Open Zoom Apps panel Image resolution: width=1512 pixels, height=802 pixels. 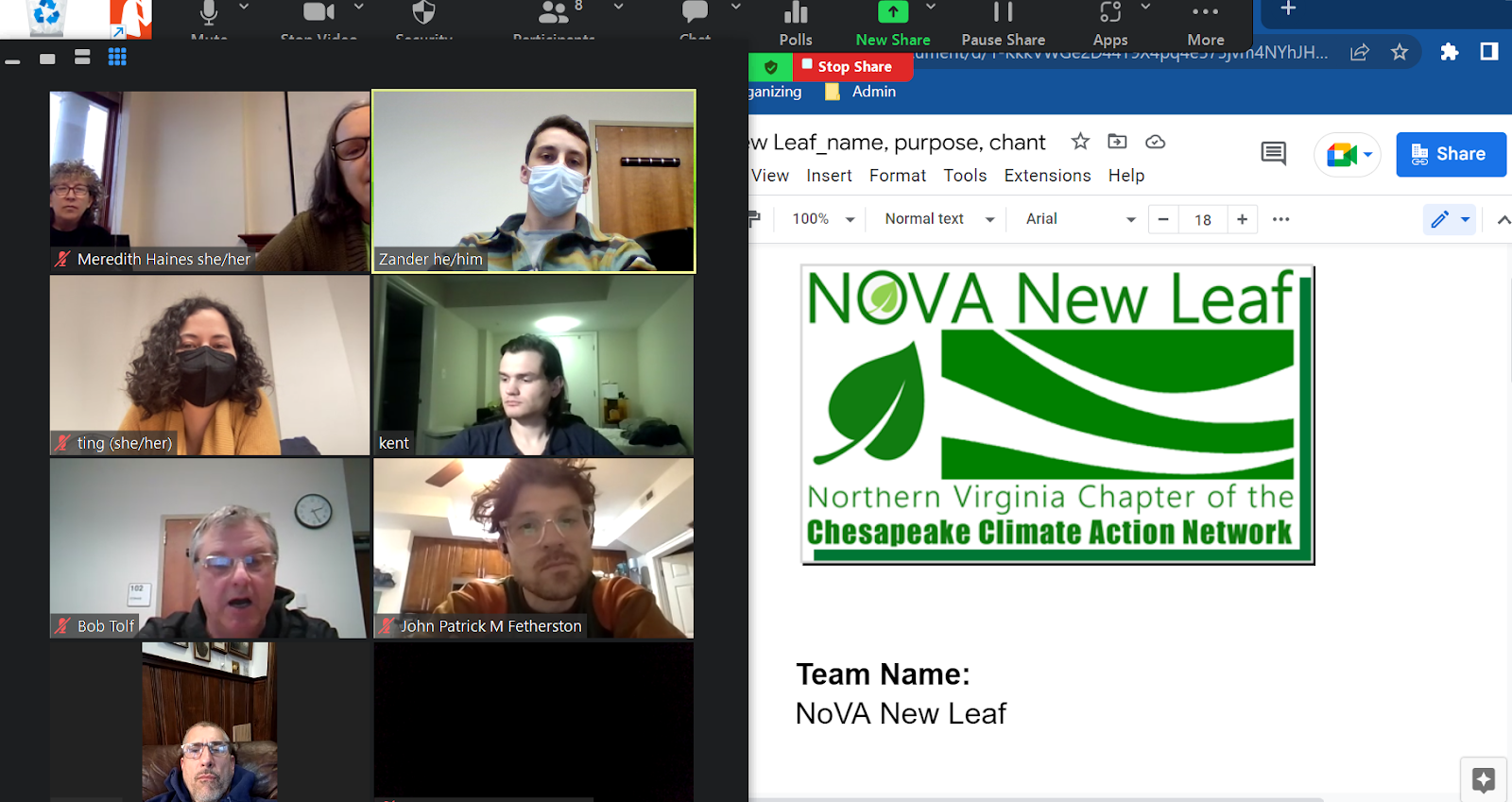[x=1109, y=24]
